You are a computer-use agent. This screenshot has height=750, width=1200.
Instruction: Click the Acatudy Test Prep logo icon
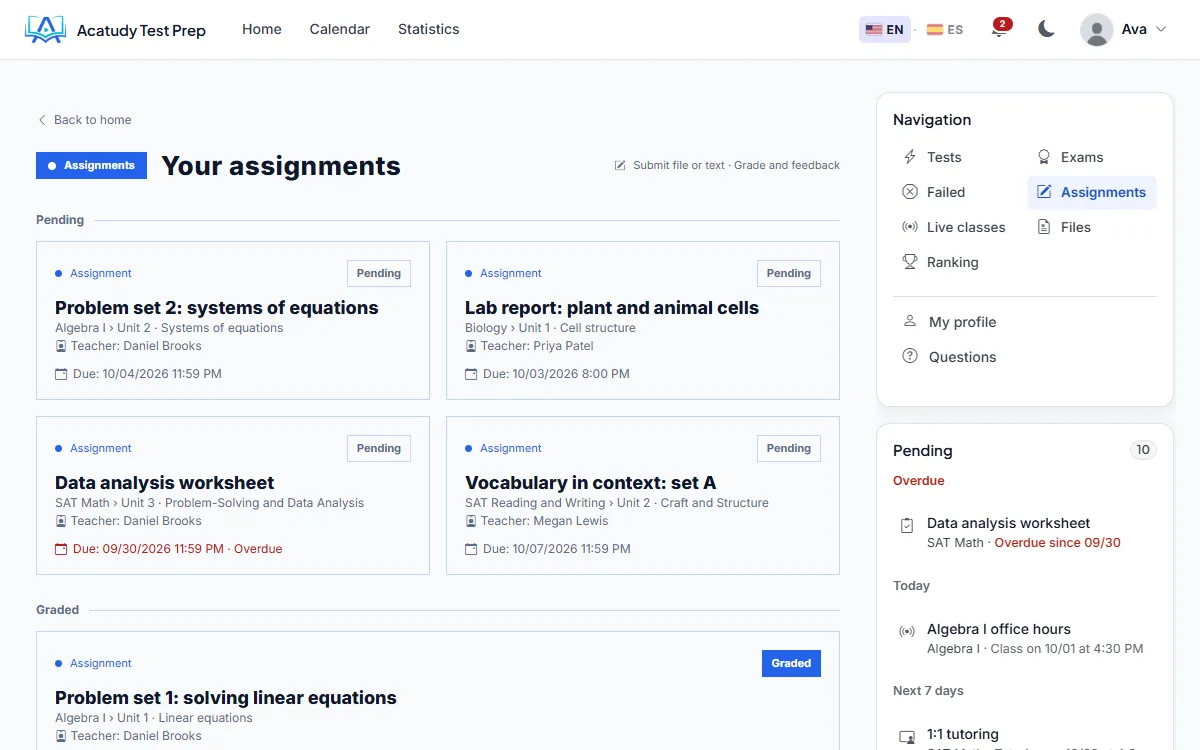[45, 30]
